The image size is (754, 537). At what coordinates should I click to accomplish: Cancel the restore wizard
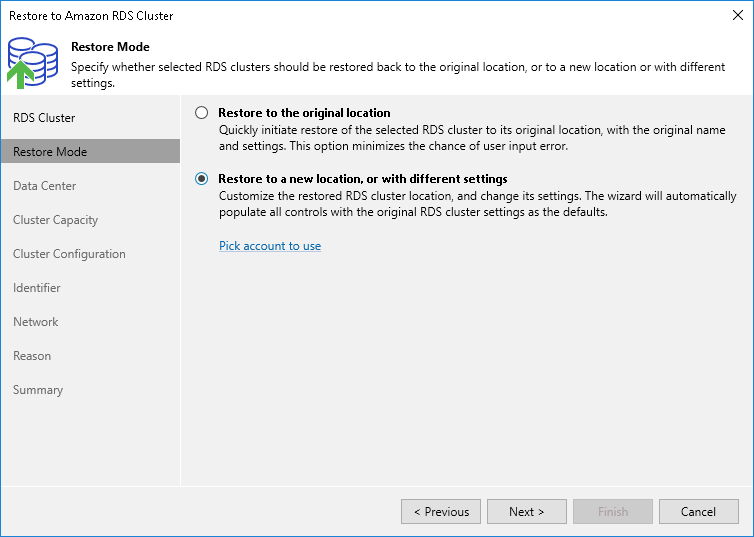point(699,512)
